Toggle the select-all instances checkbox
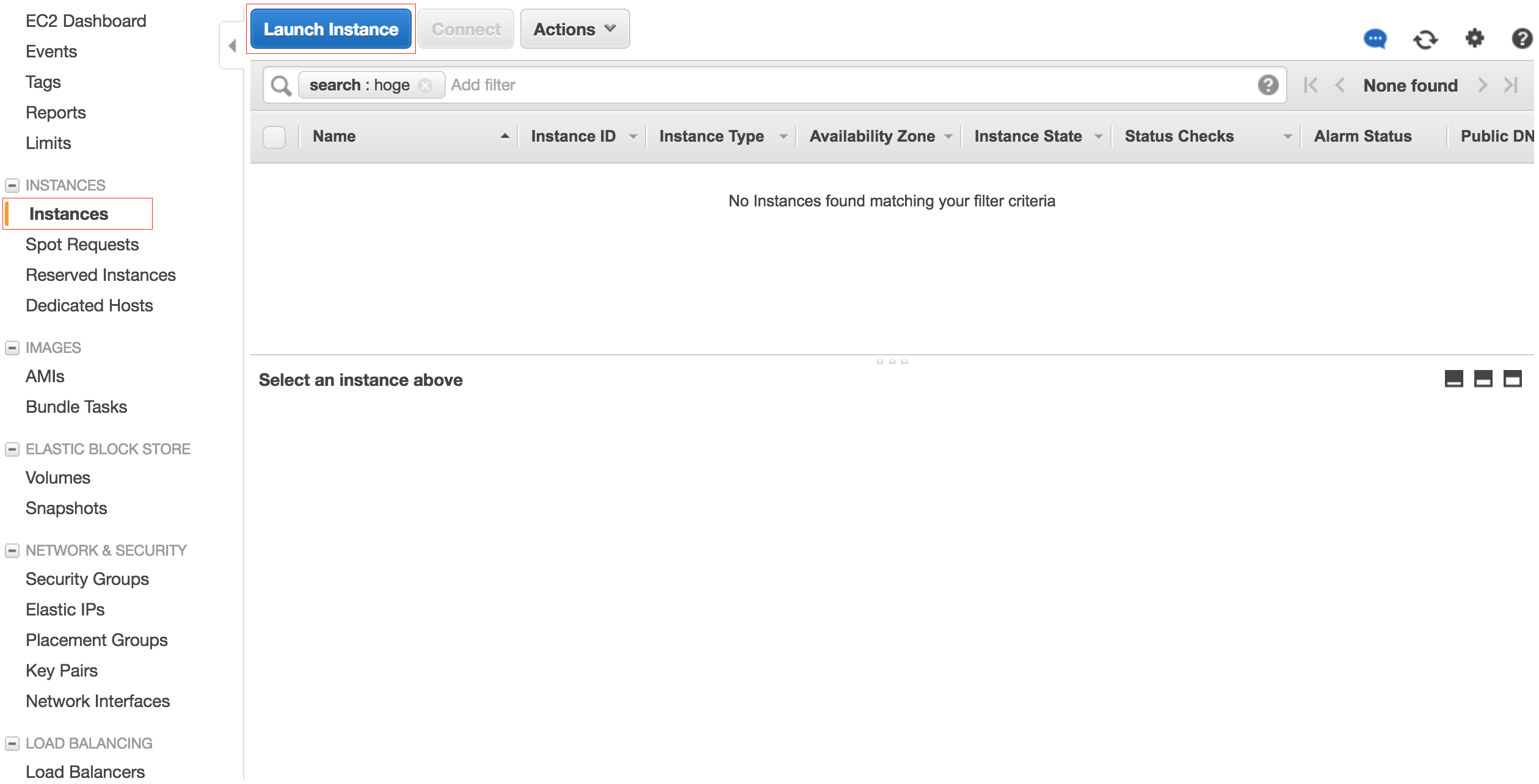1539x784 pixels. click(275, 137)
